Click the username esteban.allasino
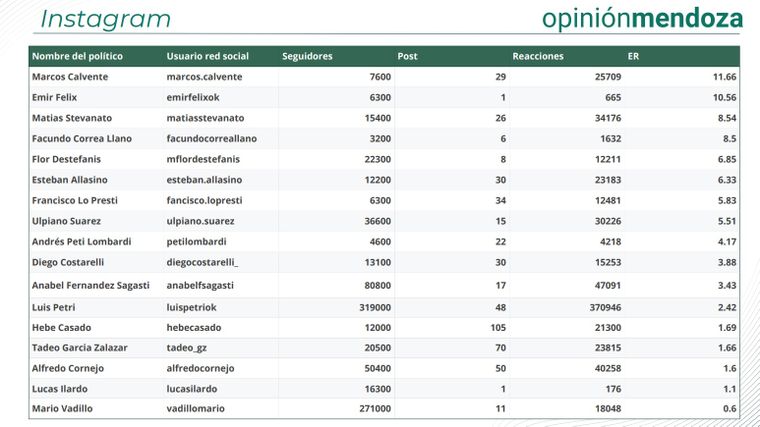Image resolution: width=760 pixels, height=427 pixels. (204, 180)
